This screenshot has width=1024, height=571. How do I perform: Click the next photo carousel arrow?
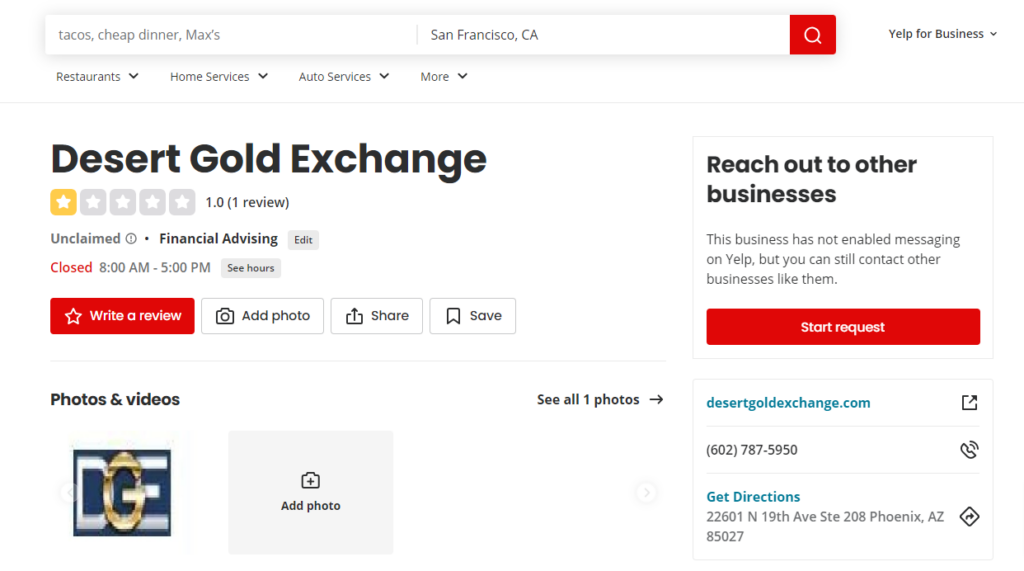[647, 492]
